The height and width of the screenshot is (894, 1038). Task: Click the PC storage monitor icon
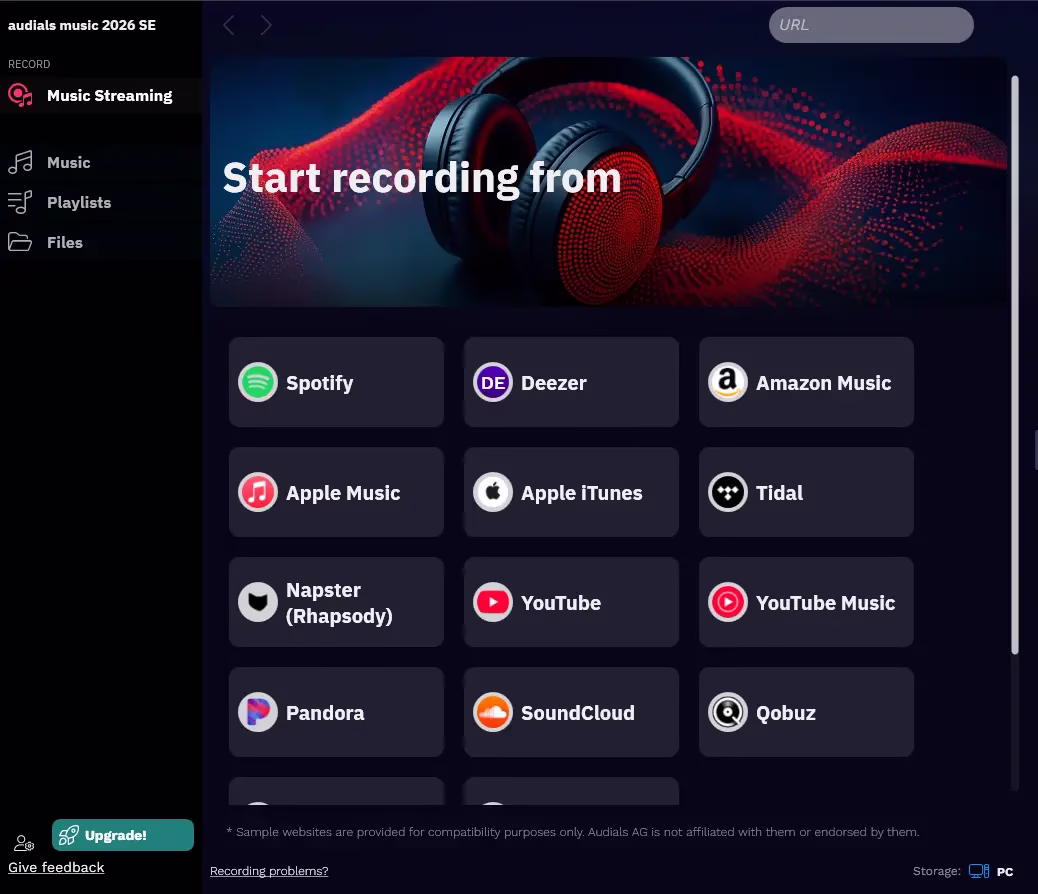click(979, 871)
